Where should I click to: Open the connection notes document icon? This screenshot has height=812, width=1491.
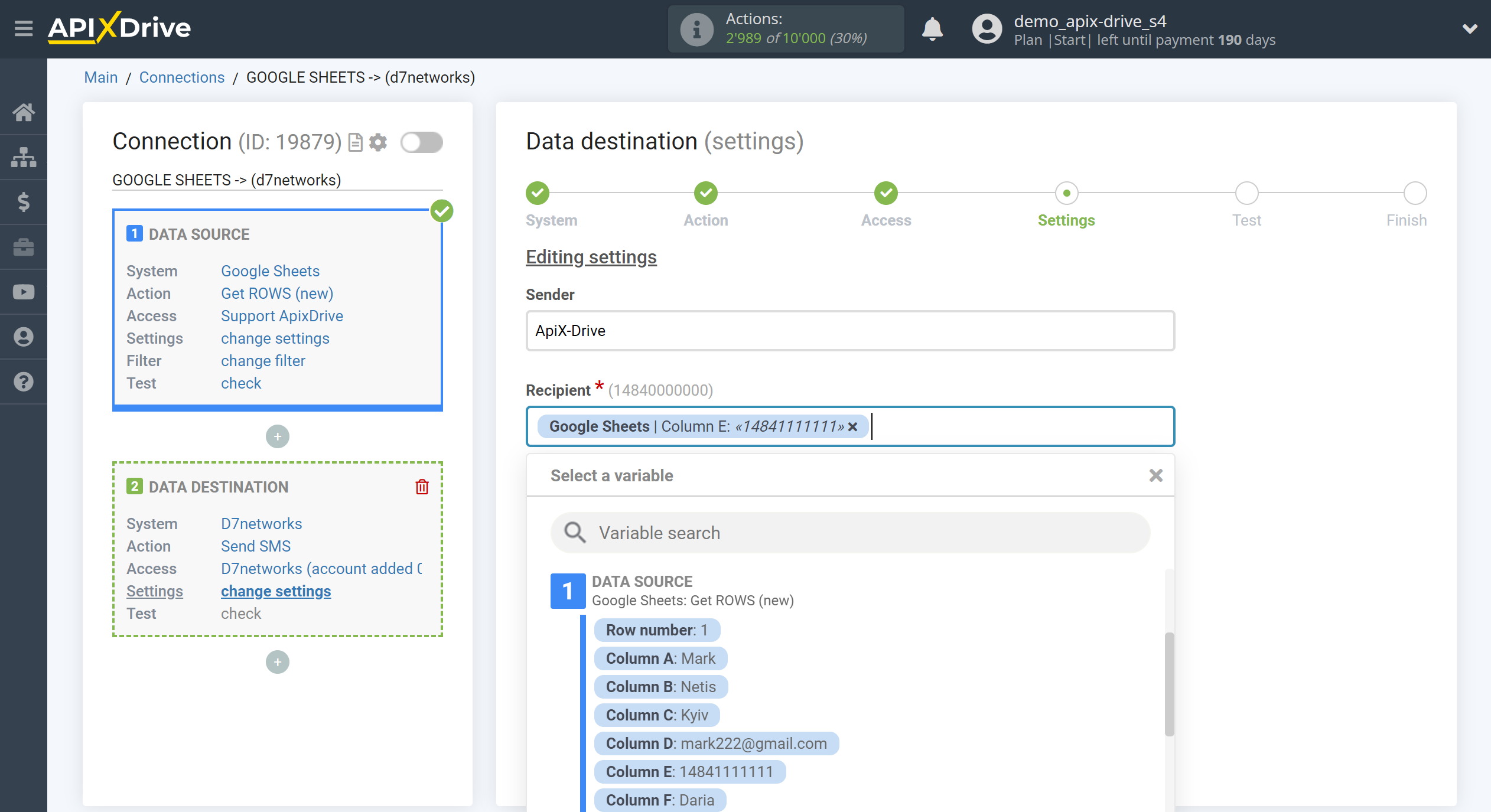(x=355, y=142)
